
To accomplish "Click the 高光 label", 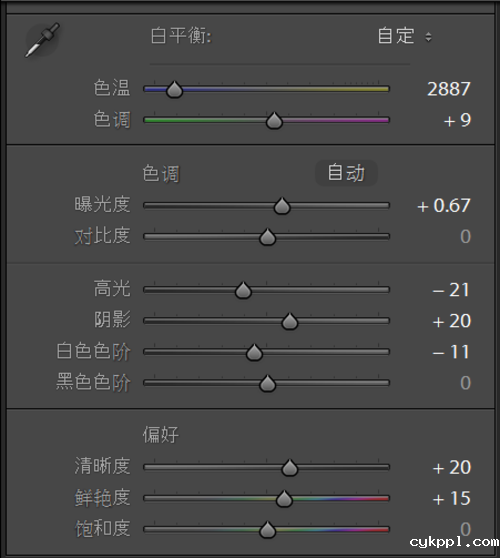I will pyautogui.click(x=112, y=289).
